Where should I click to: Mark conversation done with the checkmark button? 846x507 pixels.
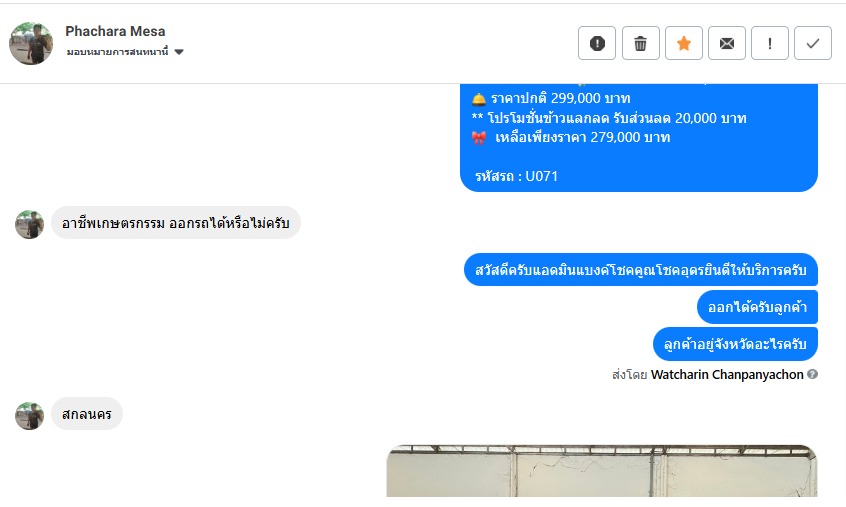click(813, 43)
